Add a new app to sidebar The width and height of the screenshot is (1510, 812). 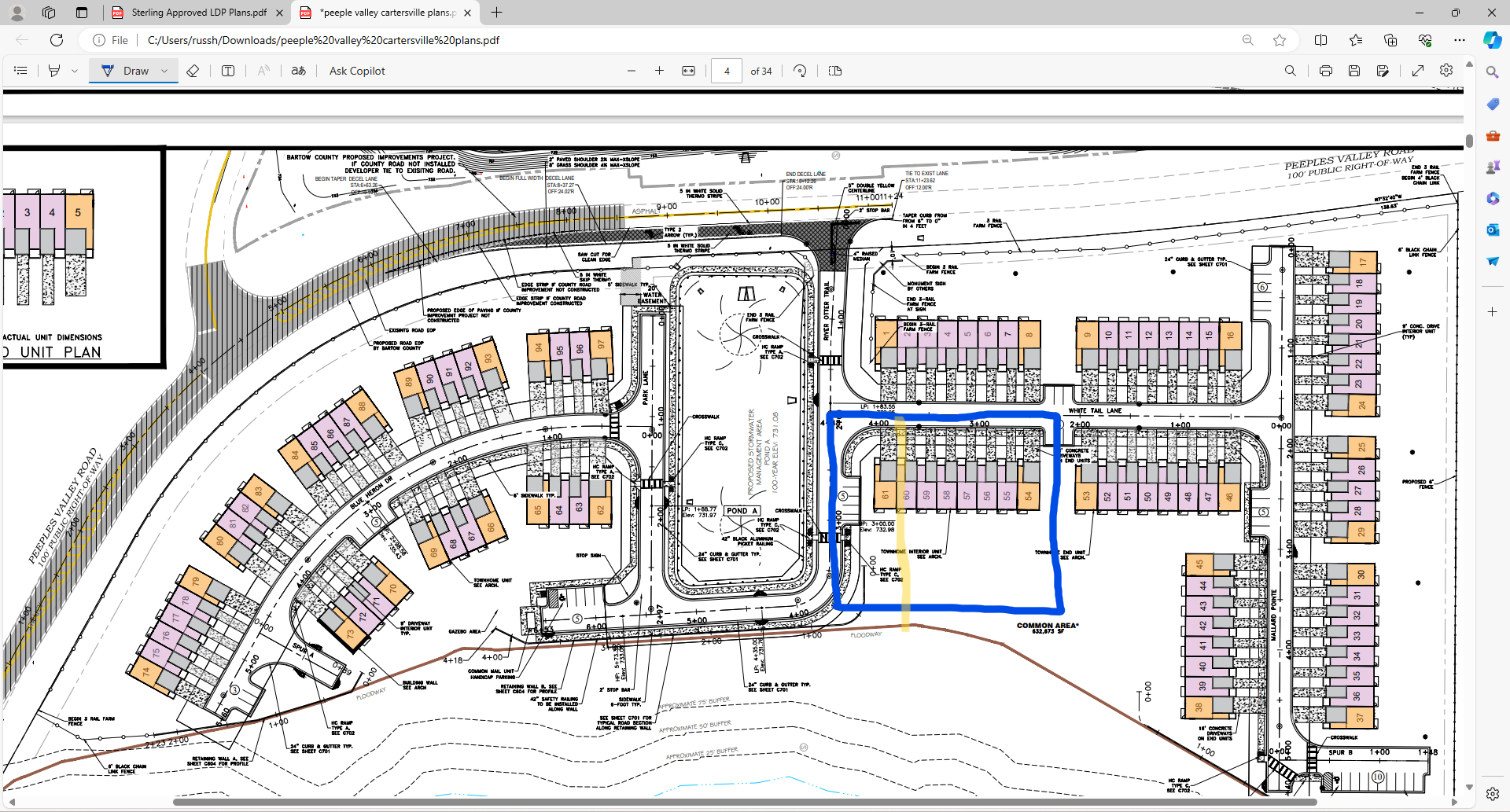click(1492, 311)
